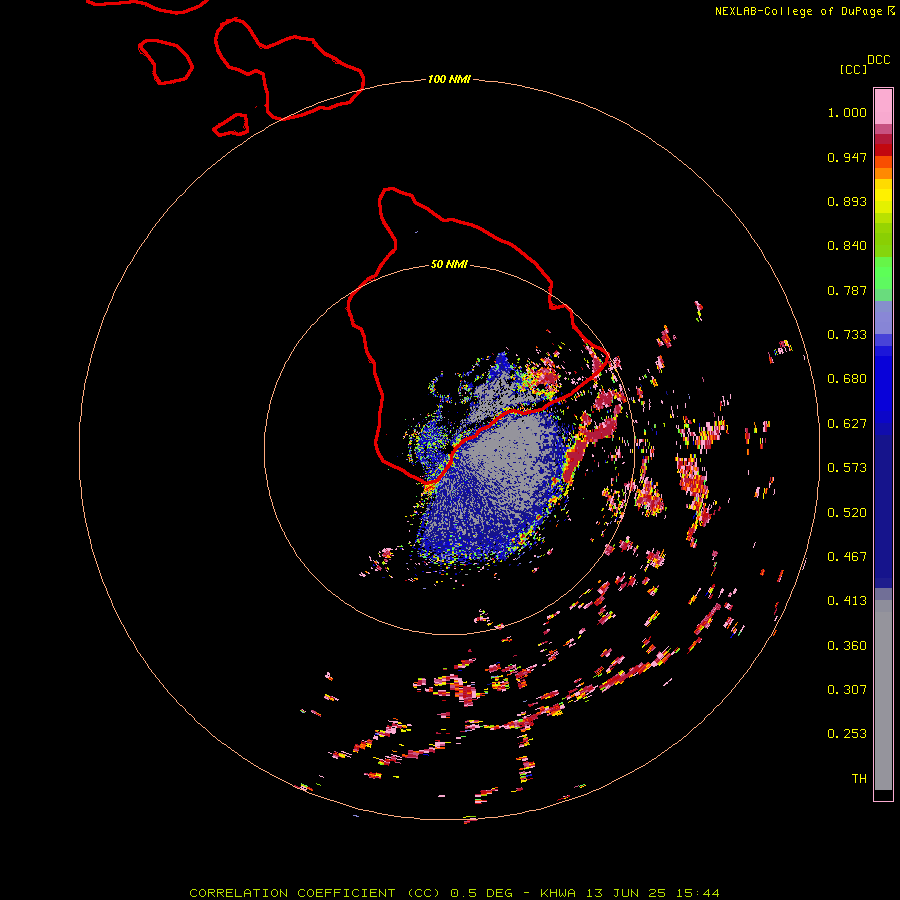900x900 pixels.
Task: Click the Correlation Coefficient KHWA caption text
Action: 454,893
